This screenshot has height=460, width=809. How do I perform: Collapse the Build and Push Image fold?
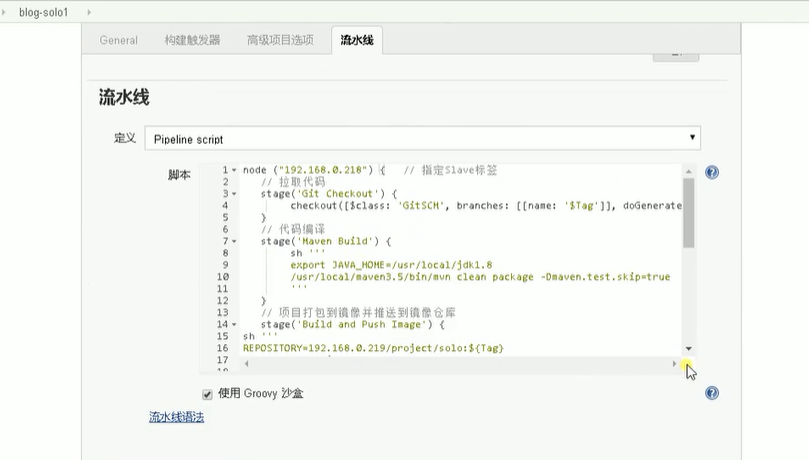[234, 324]
